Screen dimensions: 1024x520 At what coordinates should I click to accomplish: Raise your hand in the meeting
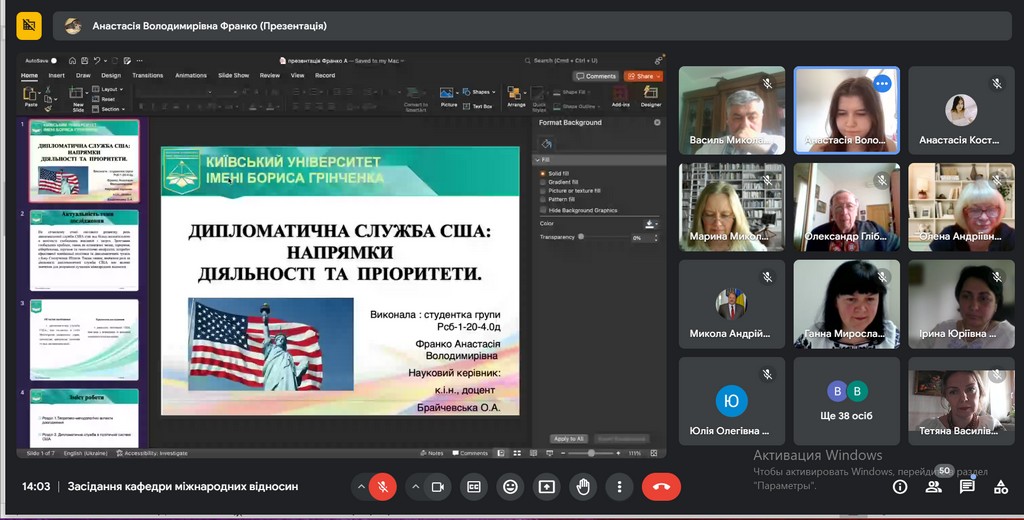(x=583, y=487)
